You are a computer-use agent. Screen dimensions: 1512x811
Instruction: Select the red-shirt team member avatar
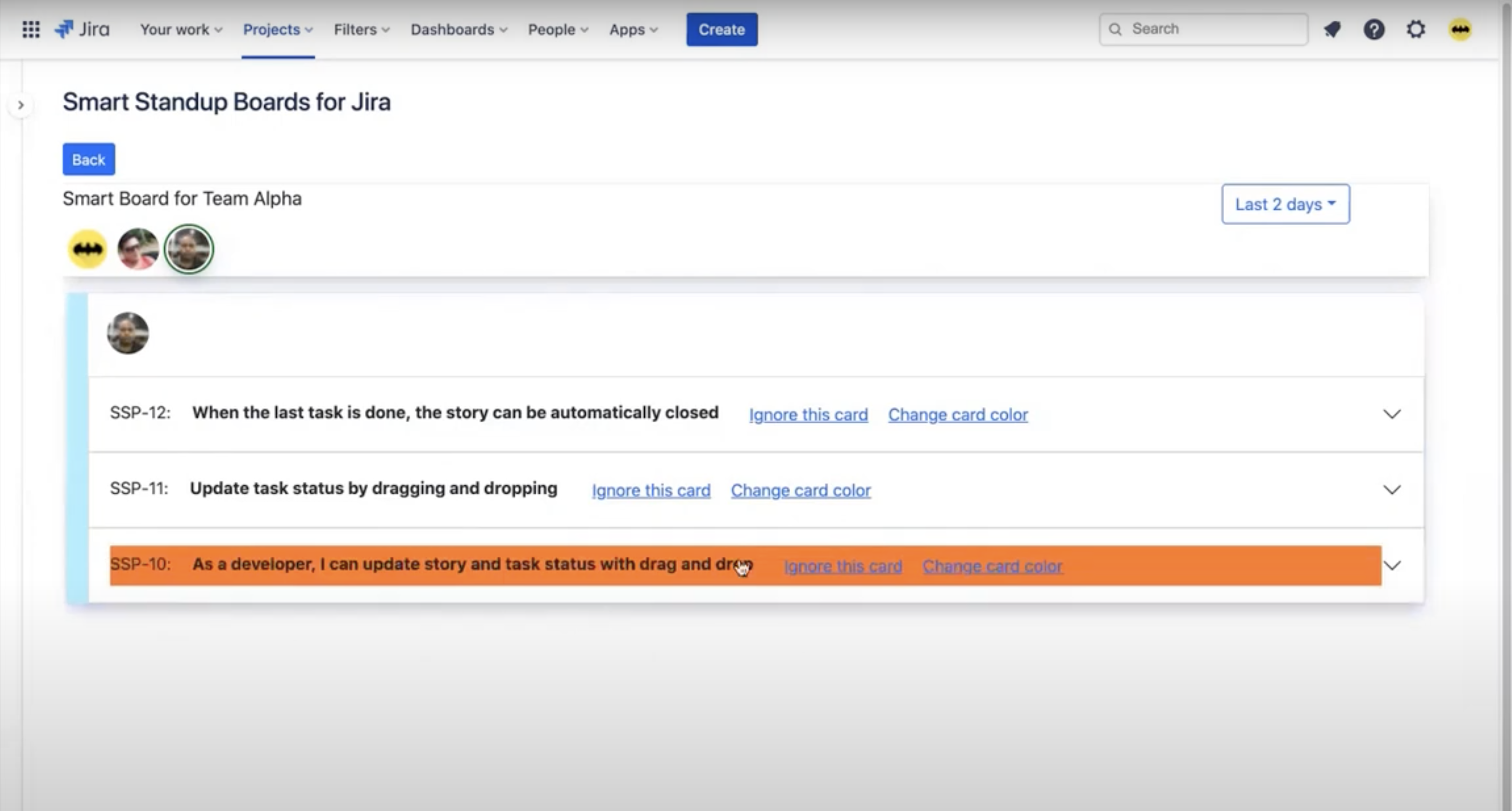point(138,249)
